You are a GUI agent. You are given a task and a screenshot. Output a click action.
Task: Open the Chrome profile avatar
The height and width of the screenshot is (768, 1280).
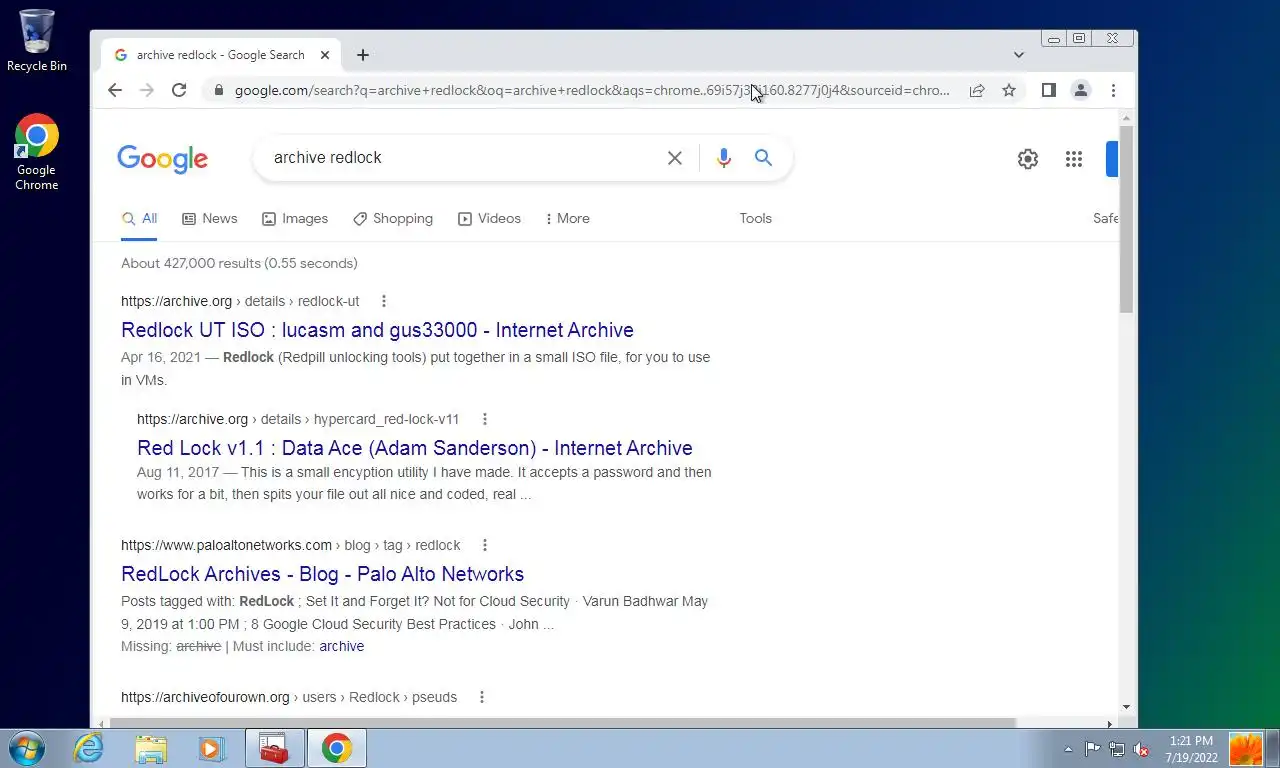pyautogui.click(x=1081, y=90)
